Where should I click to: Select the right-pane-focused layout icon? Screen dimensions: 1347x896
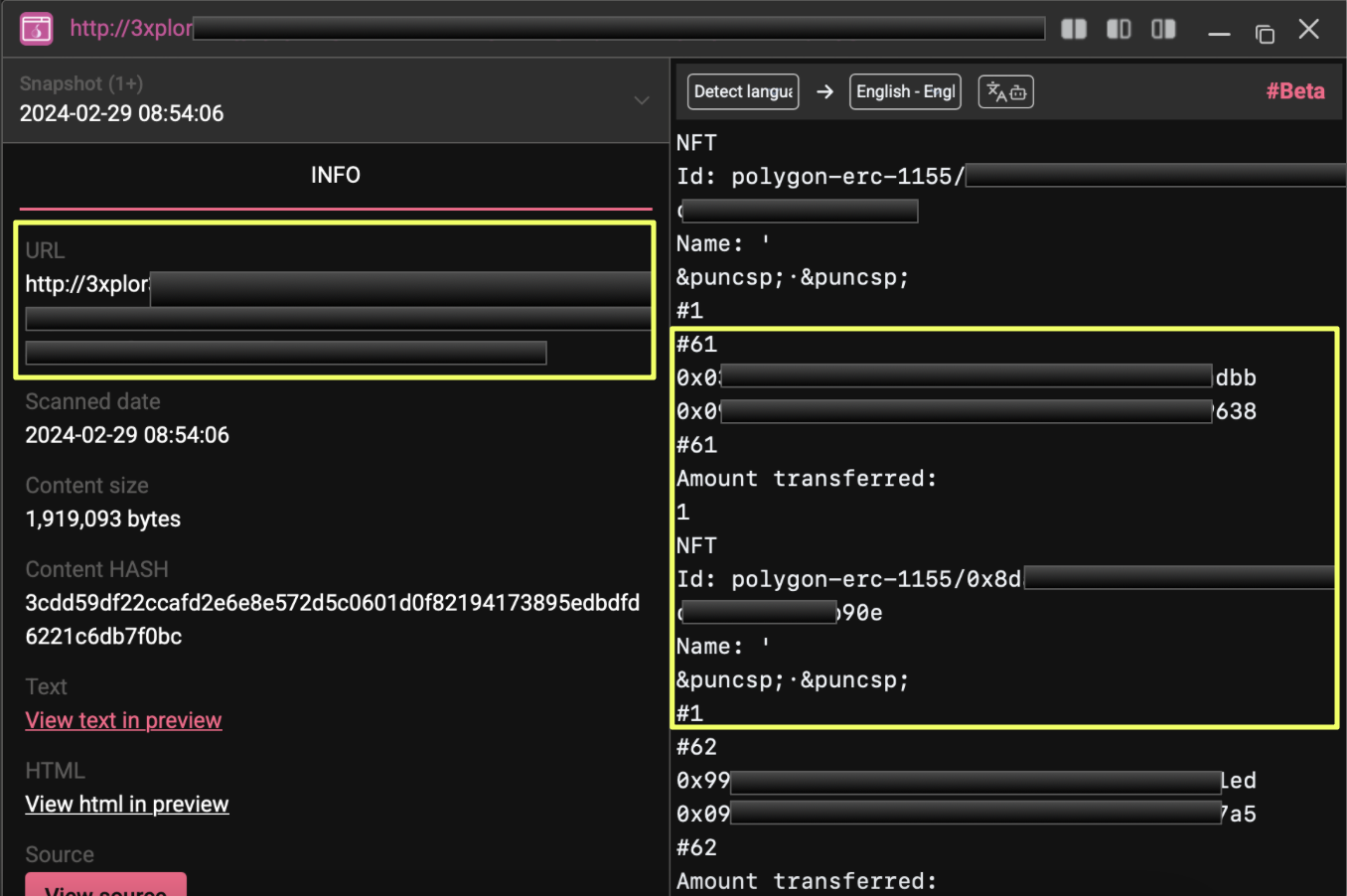(x=1163, y=29)
